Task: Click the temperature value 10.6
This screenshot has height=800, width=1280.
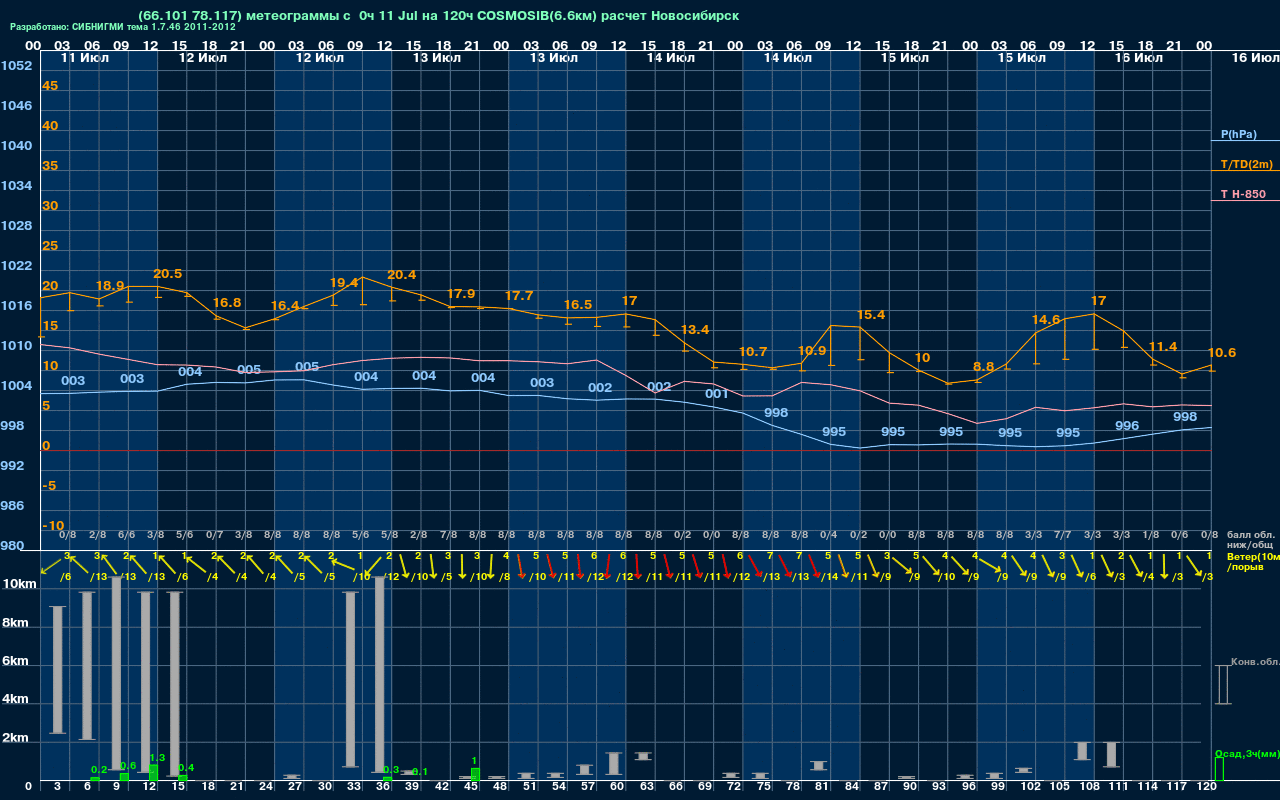Action: pyautogui.click(x=1222, y=353)
